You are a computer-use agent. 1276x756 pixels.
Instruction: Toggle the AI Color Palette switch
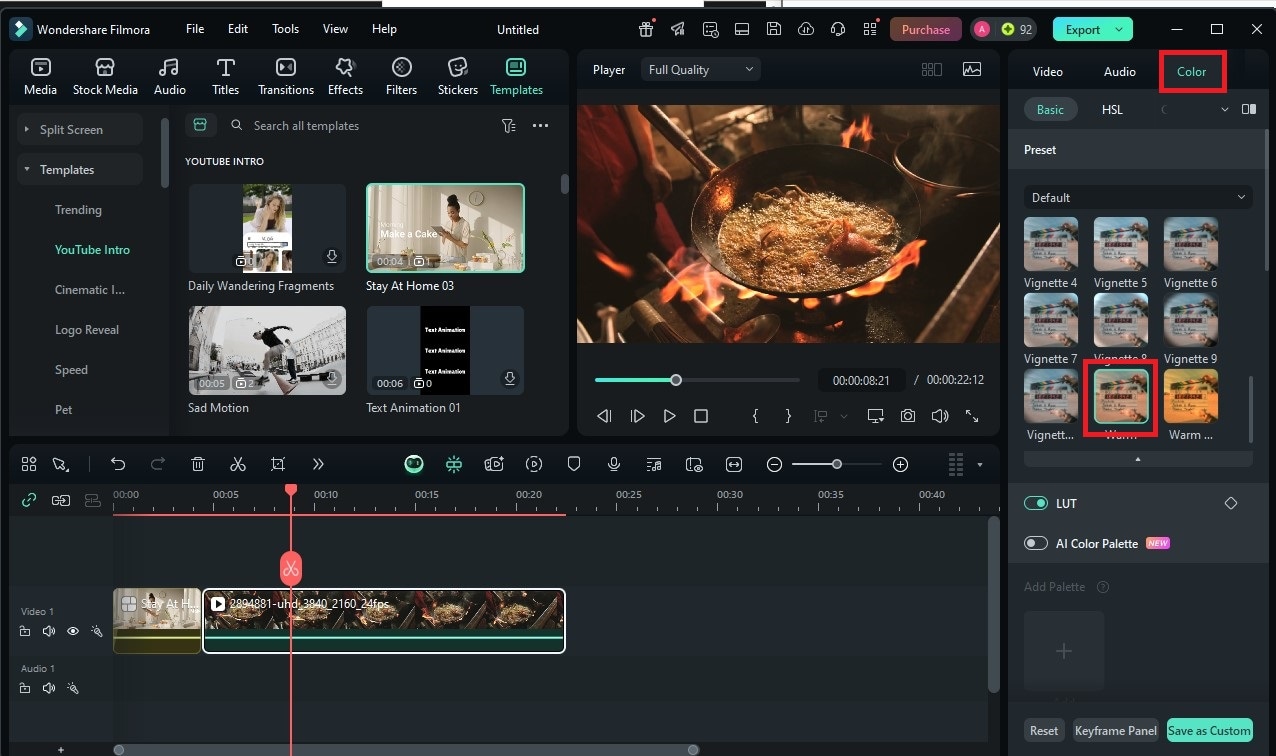click(x=1036, y=544)
